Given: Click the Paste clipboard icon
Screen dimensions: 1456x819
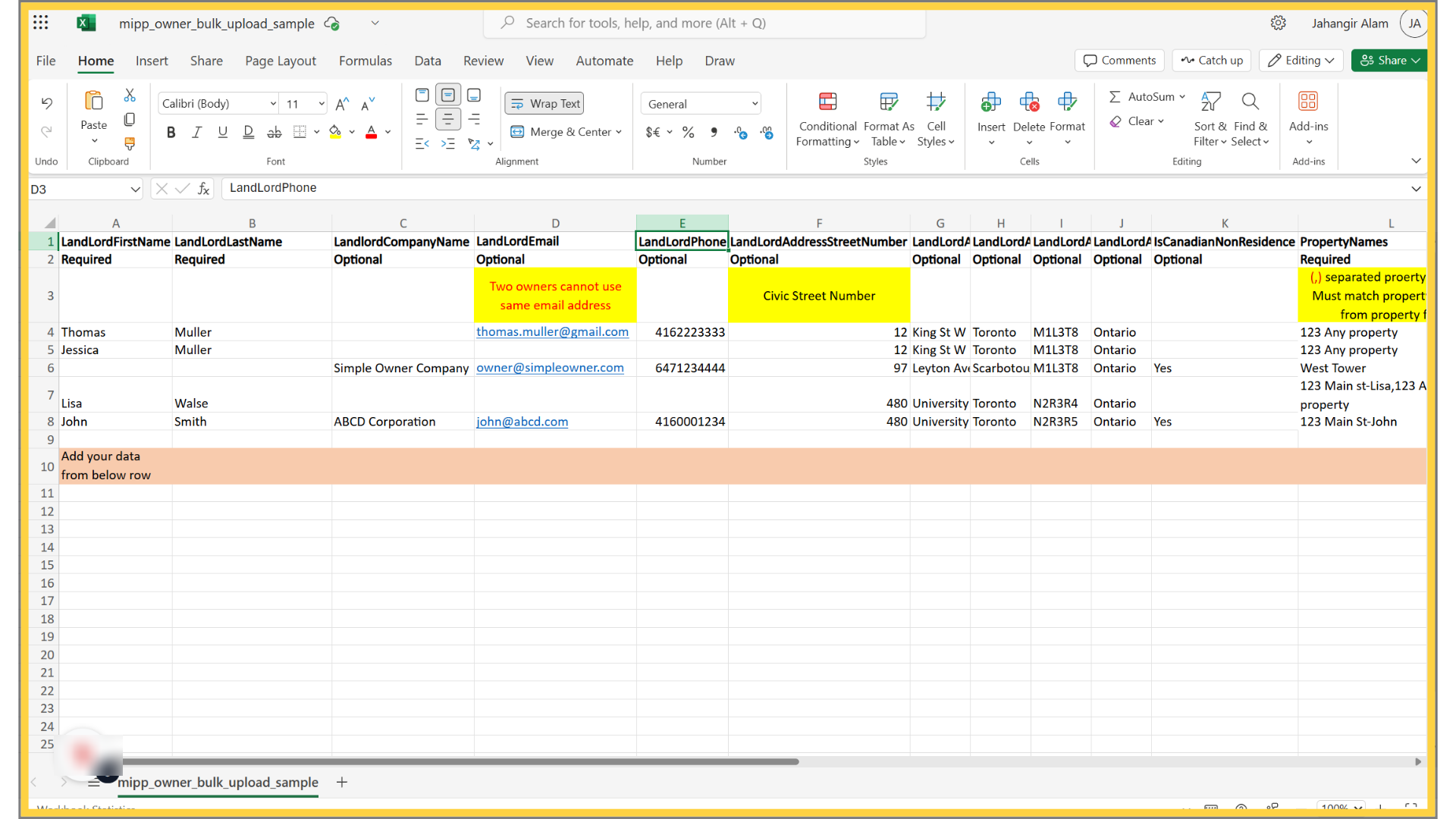Looking at the screenshot, I should coord(94,101).
